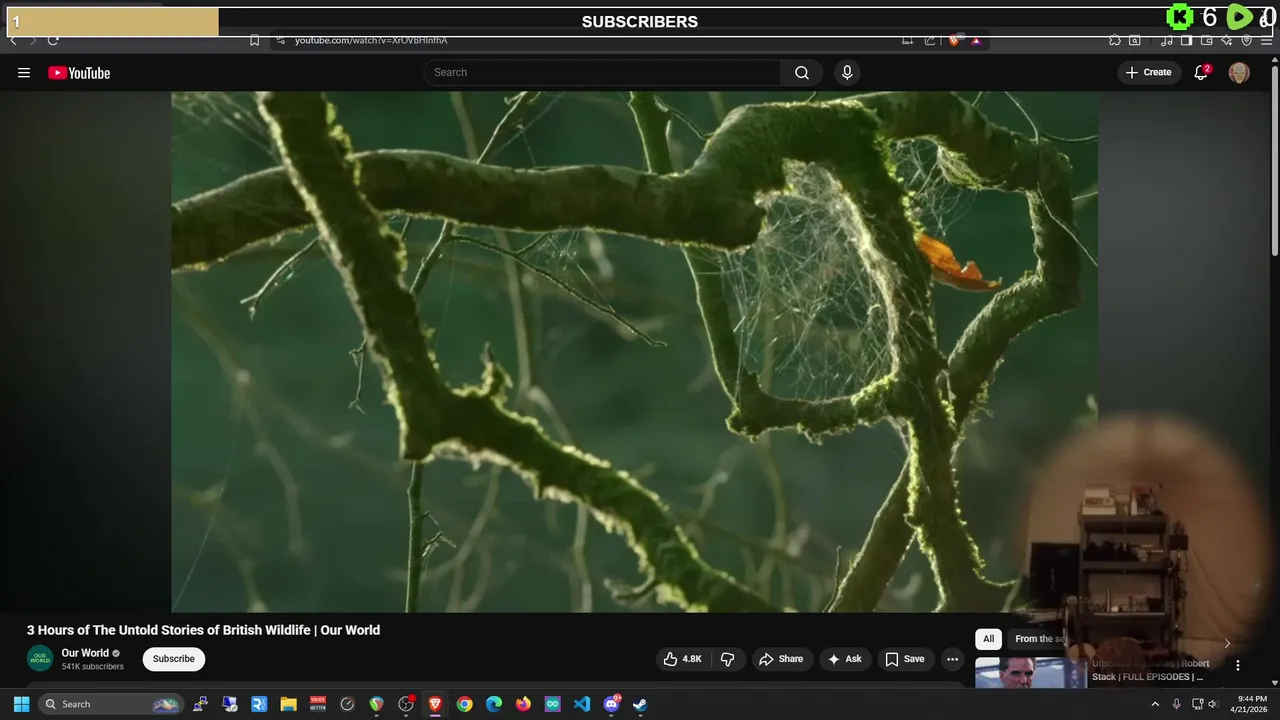Open the browser extensions puzzle icon
The width and height of the screenshot is (1280, 720).
tap(1115, 40)
